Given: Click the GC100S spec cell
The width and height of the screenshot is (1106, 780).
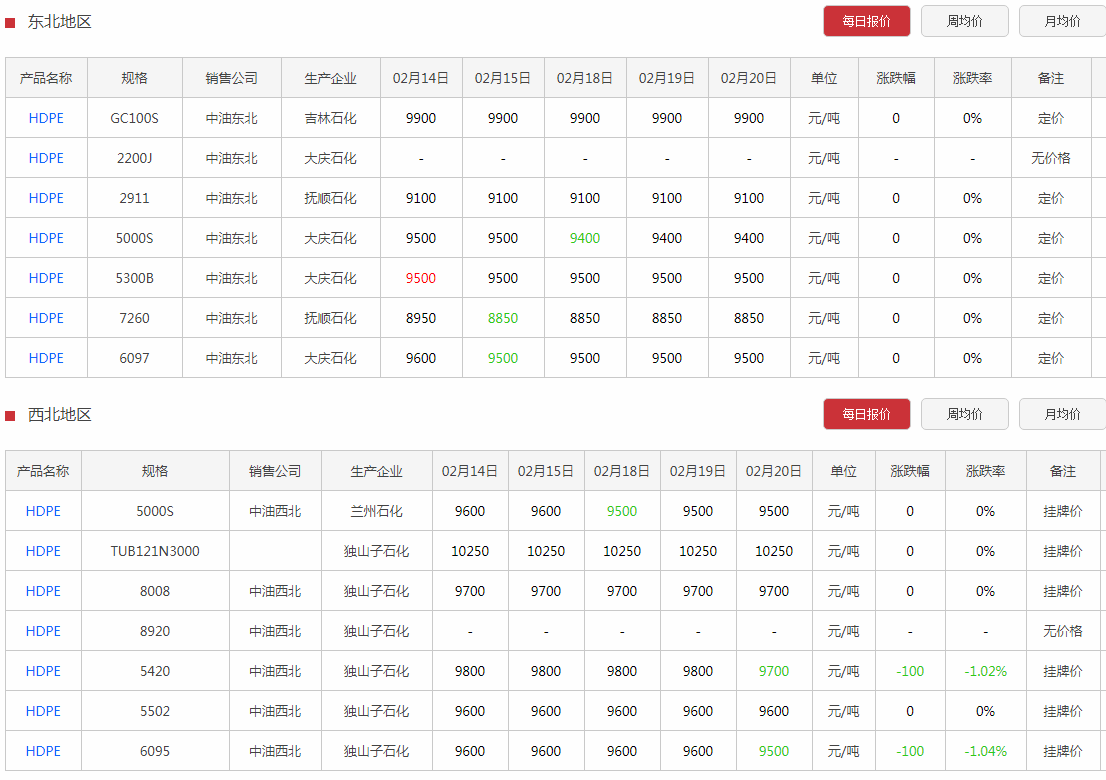Looking at the screenshot, I should [134, 118].
